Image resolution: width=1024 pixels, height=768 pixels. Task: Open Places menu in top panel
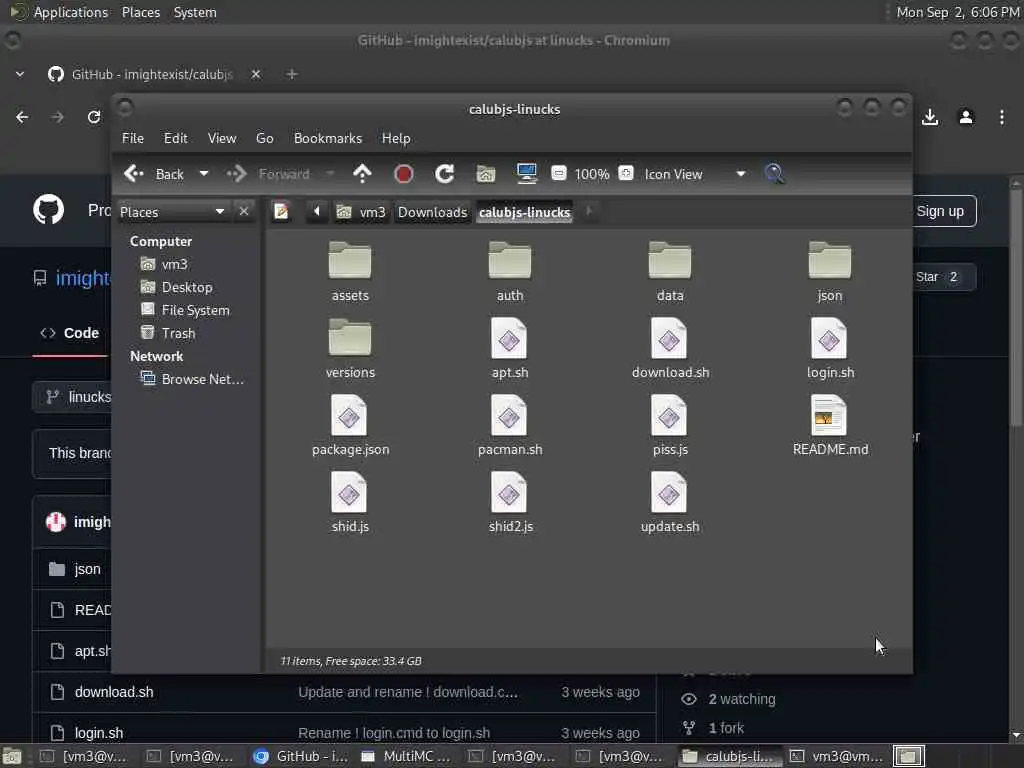140,12
